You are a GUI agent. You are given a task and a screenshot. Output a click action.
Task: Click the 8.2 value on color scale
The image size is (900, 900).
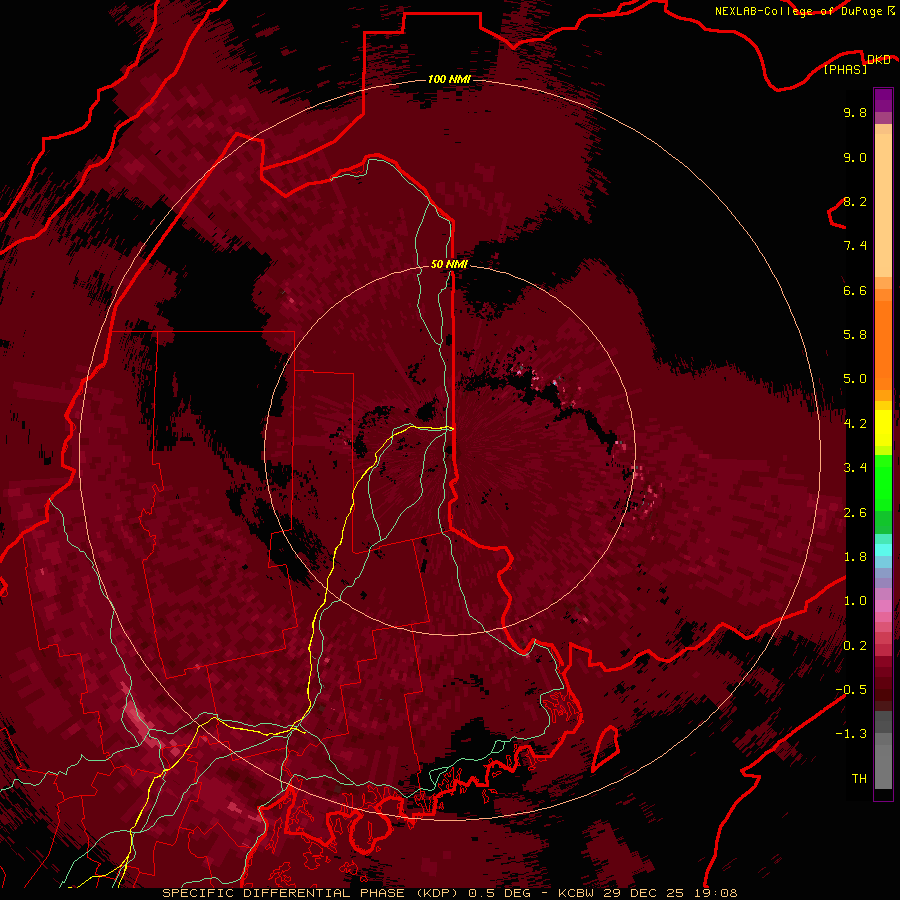[x=855, y=201]
